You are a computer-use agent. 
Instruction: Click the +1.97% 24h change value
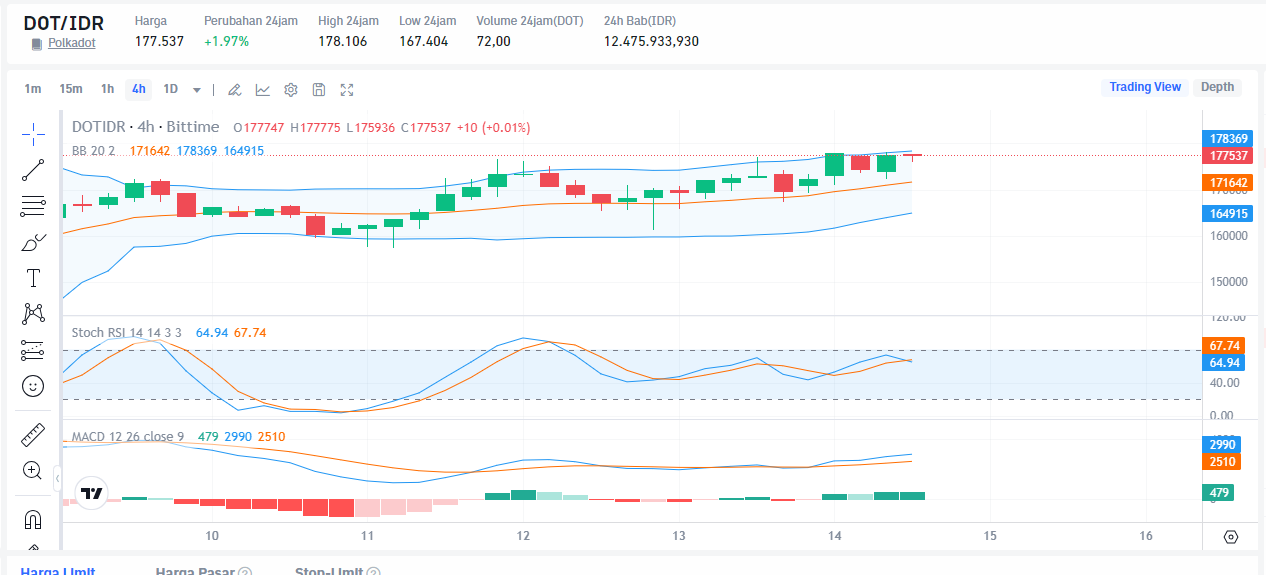(x=227, y=41)
